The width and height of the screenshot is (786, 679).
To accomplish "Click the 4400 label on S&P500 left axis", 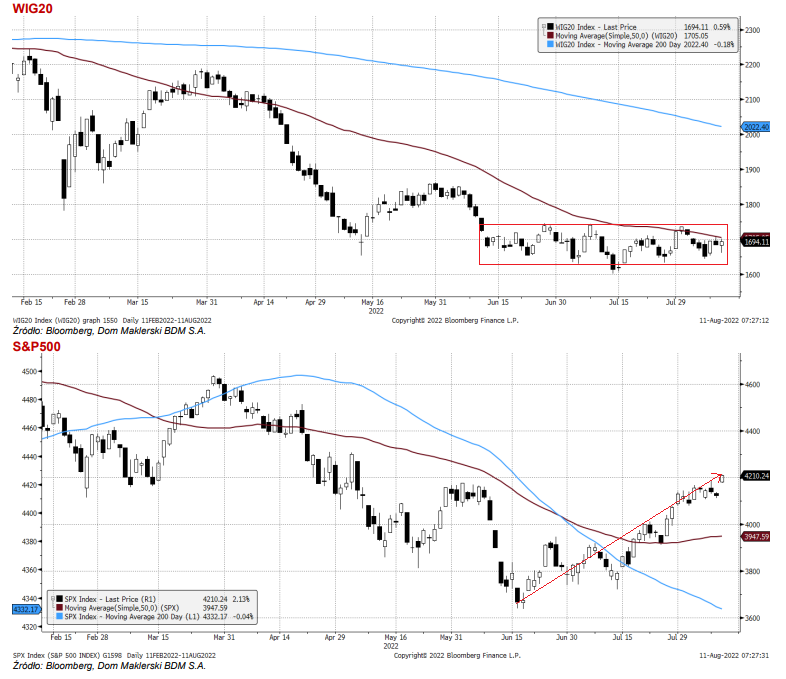I will [x=30, y=513].
